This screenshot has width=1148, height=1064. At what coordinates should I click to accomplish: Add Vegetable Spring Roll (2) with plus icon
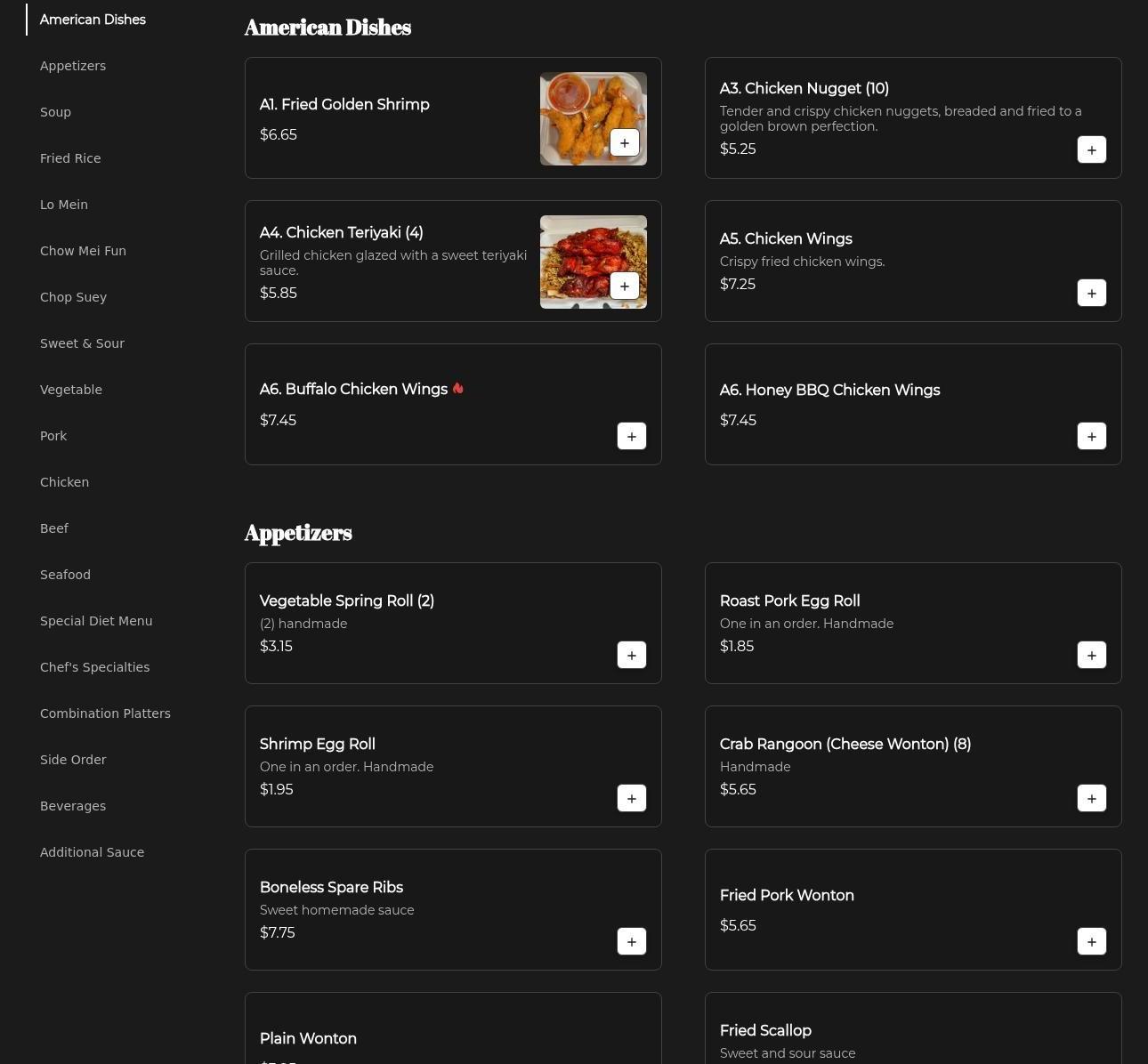point(632,655)
